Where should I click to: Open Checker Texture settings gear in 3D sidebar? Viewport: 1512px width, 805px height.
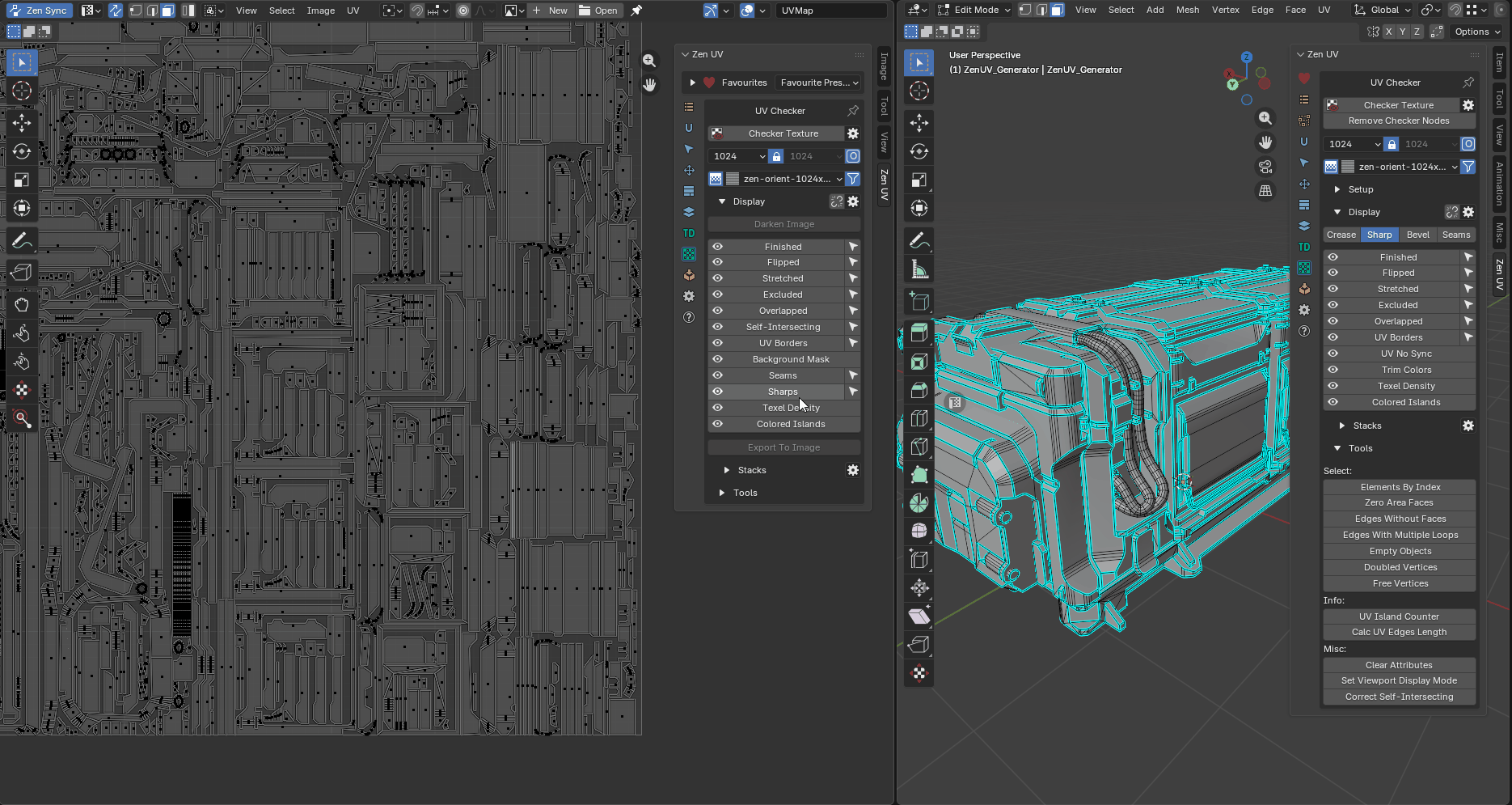coord(1468,105)
